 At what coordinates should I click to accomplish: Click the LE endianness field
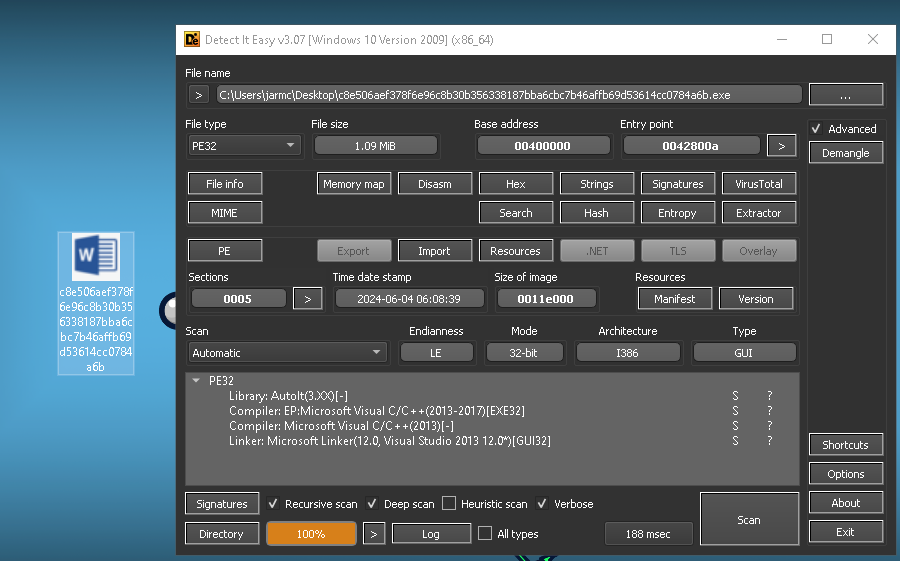pos(436,353)
